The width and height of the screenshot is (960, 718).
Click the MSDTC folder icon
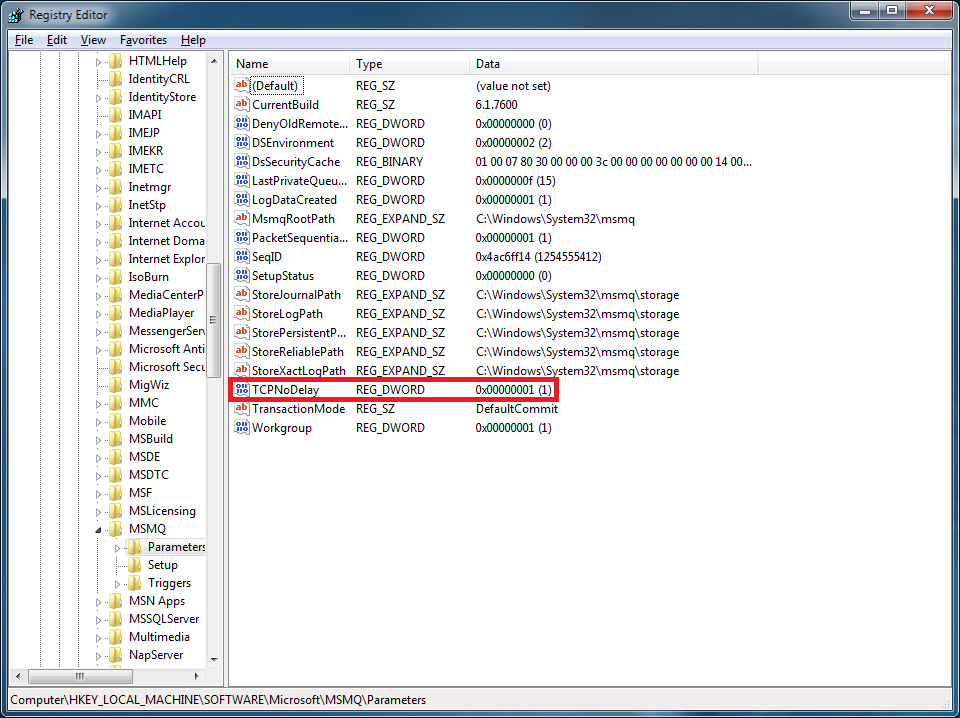[115, 475]
